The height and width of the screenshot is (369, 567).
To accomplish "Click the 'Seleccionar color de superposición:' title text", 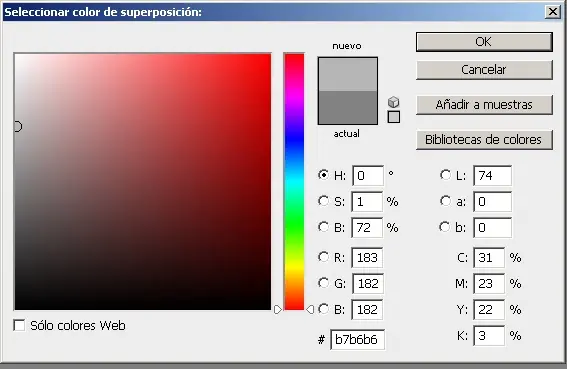I will 103,12.
